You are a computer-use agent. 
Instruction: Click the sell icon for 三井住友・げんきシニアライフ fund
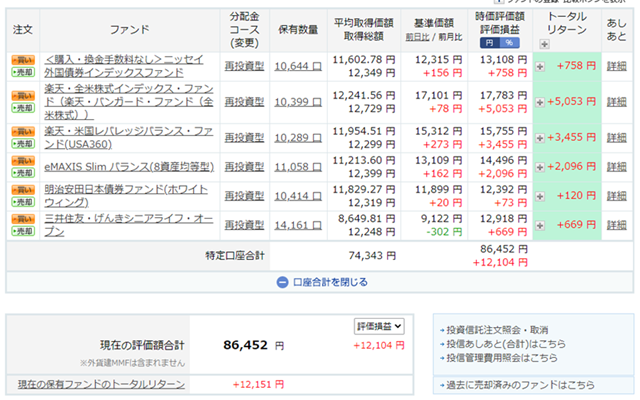(21, 231)
